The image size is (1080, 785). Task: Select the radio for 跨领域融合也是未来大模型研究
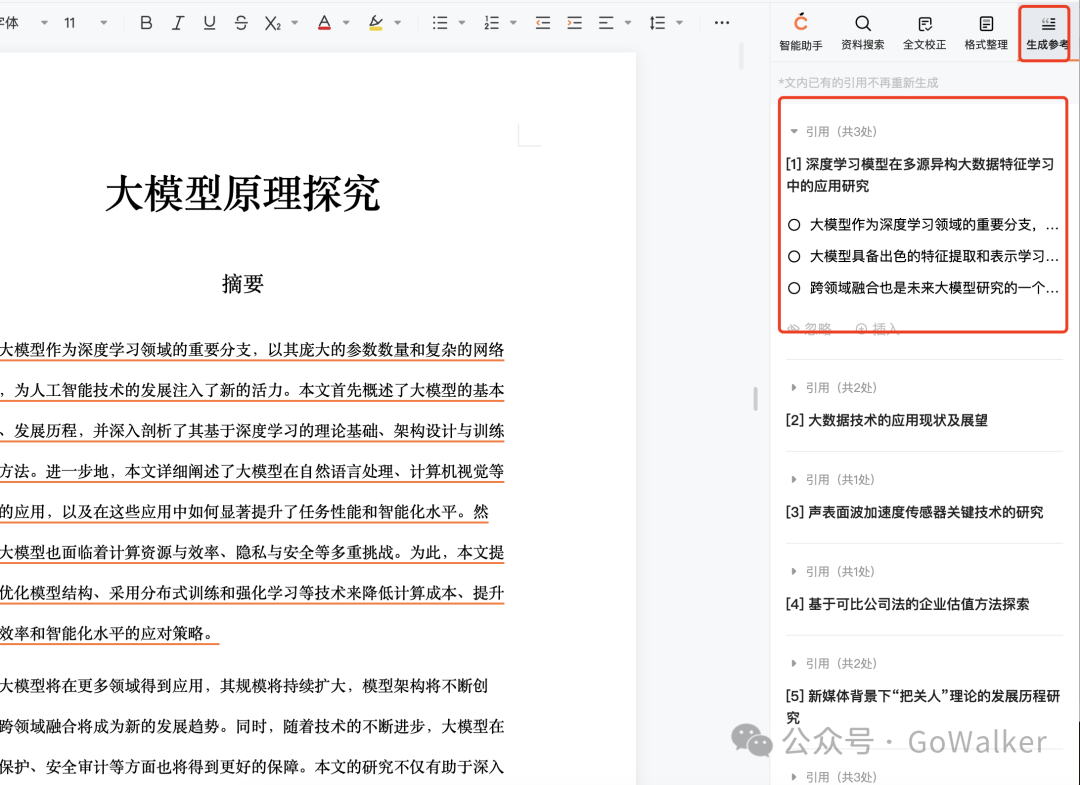[794, 288]
